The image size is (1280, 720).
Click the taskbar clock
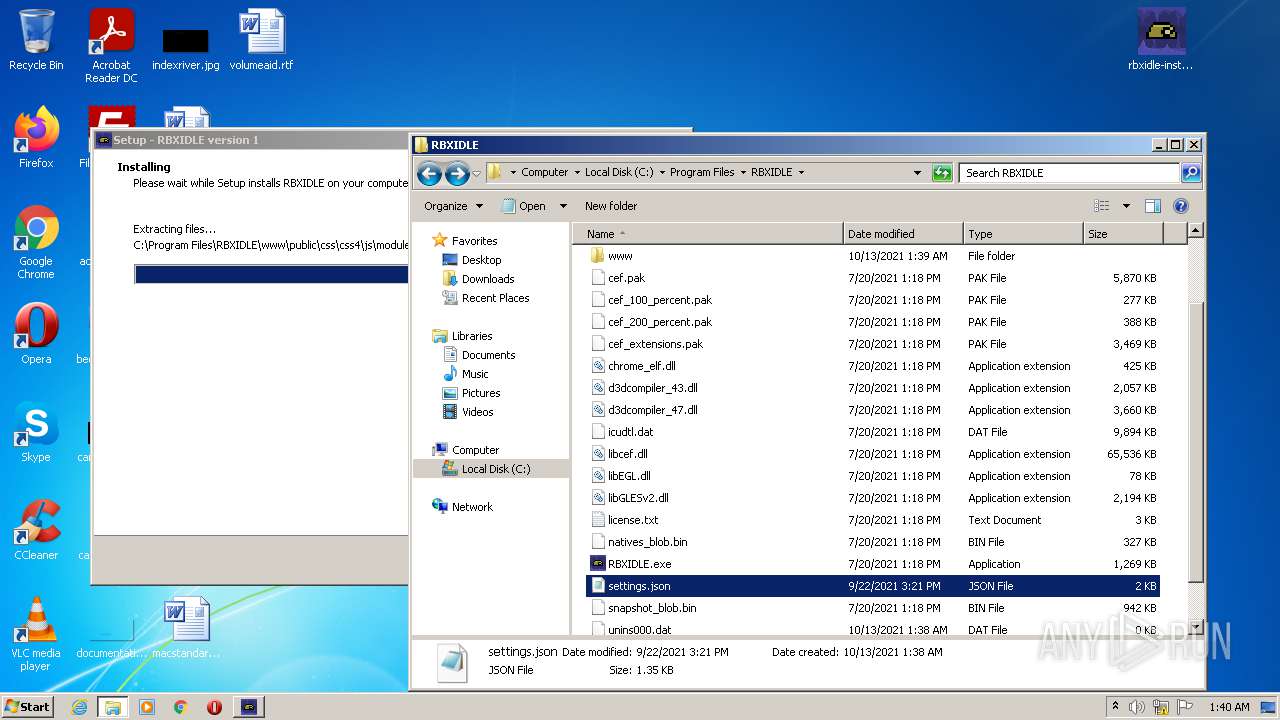click(1229, 707)
